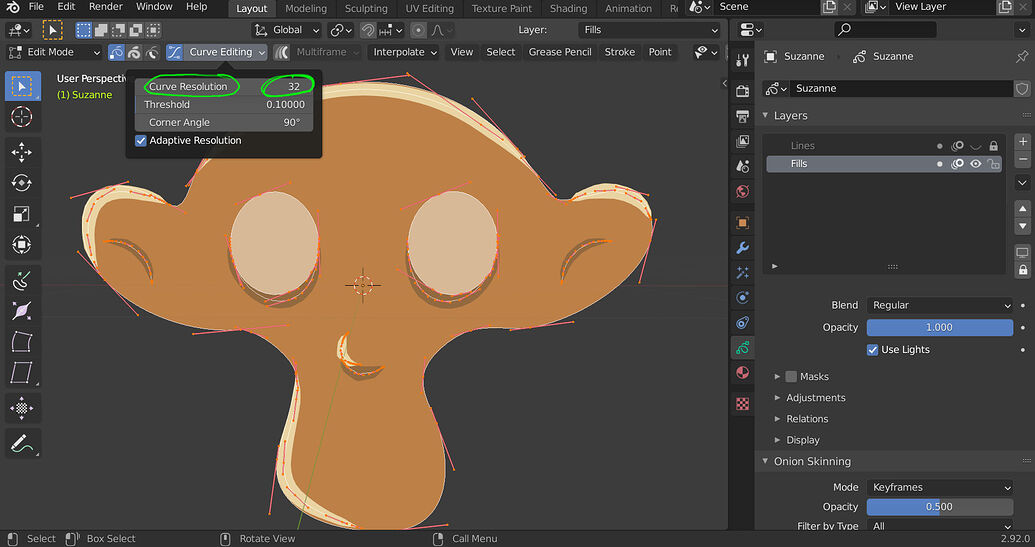Open the Edit Mode dropdown

[x=54, y=52]
